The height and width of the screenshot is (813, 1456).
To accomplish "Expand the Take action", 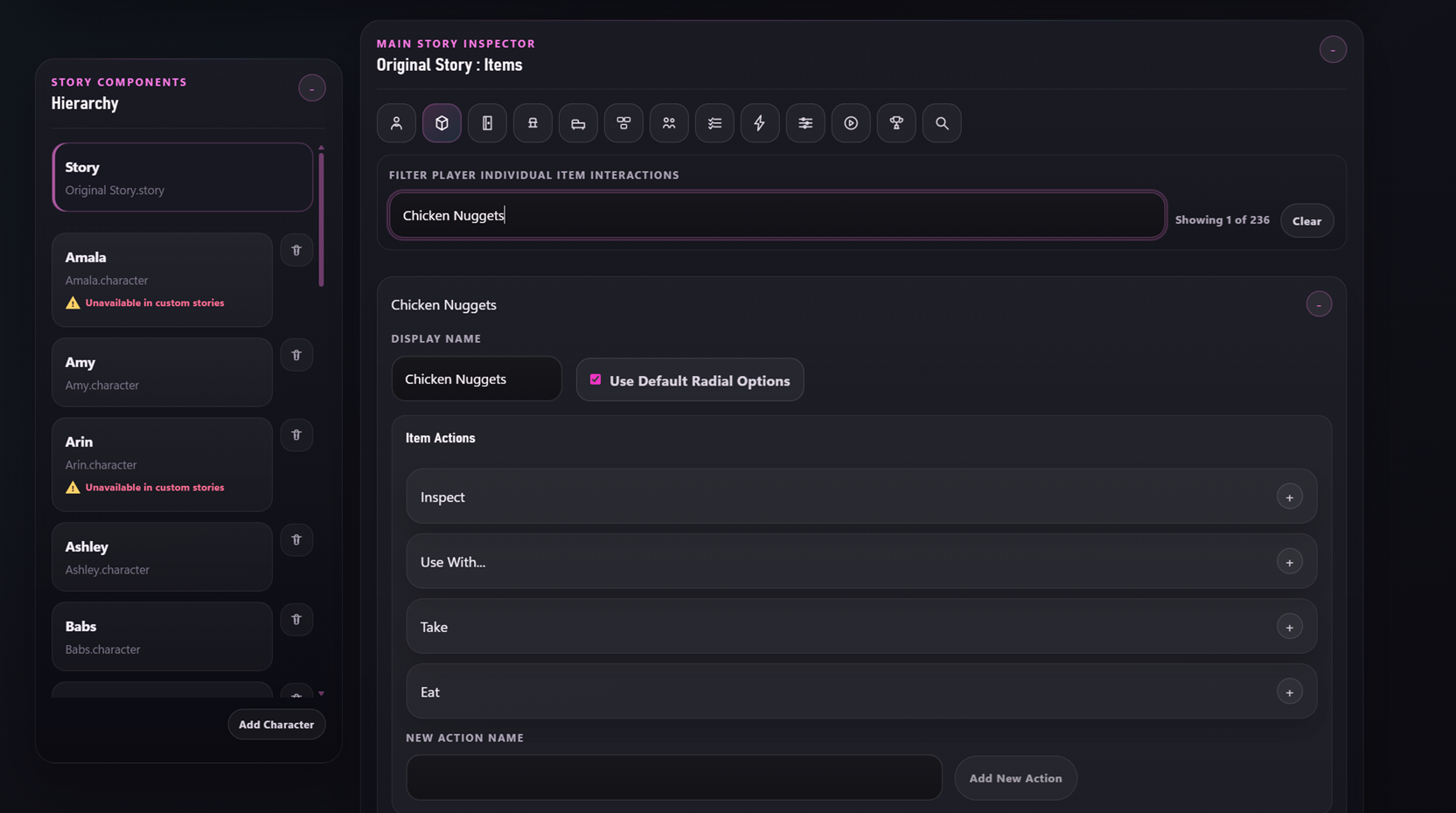I will [1289, 627].
